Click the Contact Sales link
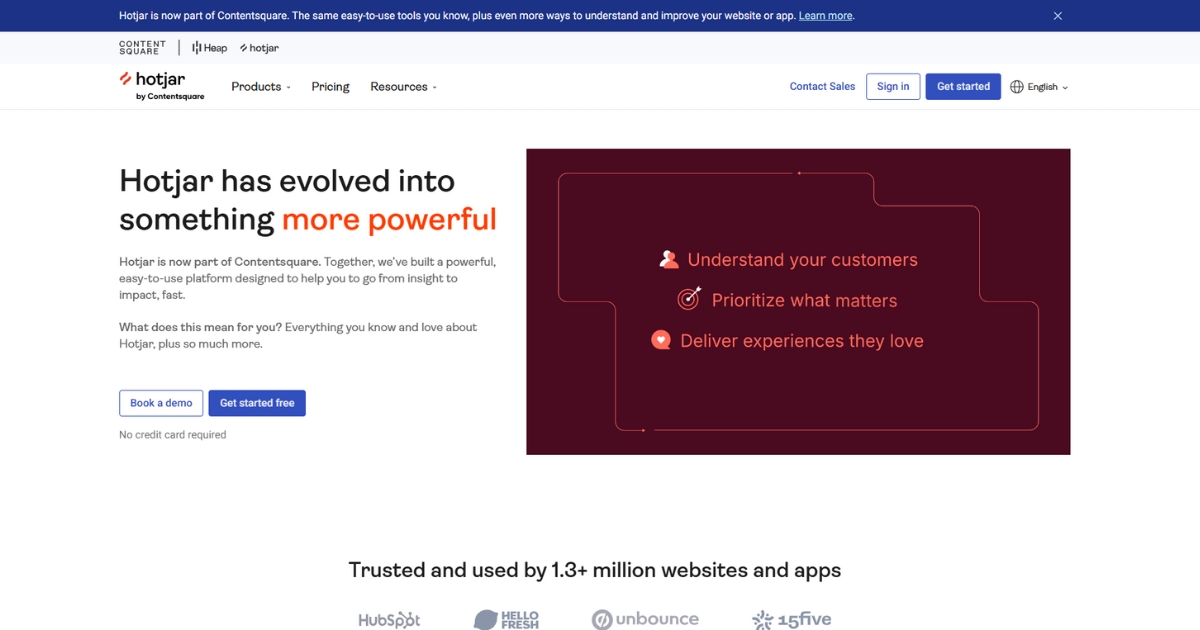1200x630 pixels. 822,87
